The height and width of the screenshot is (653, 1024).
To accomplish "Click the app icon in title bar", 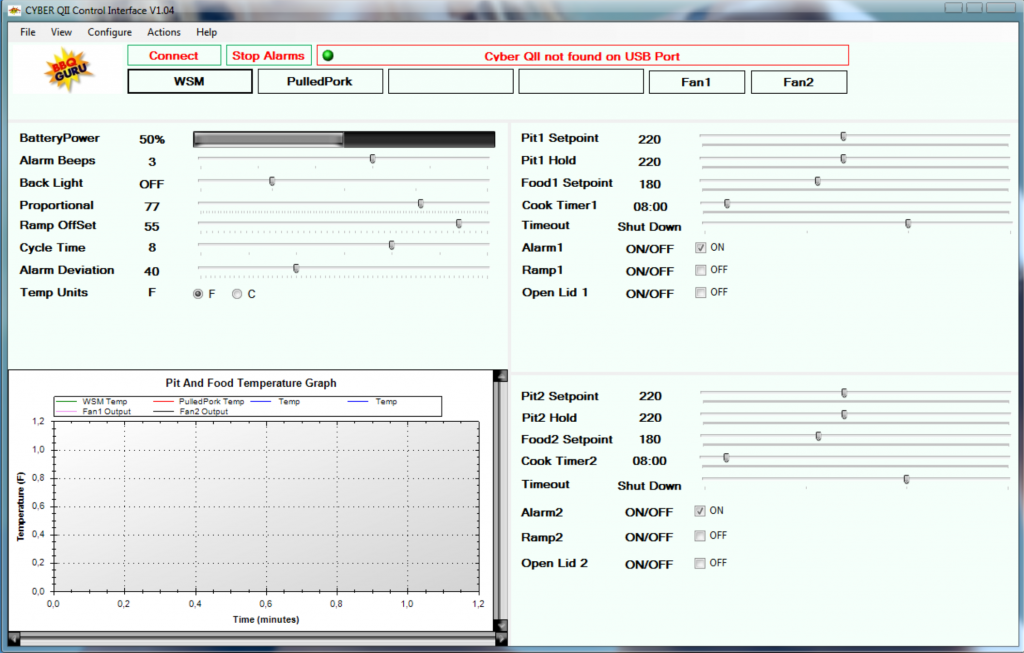I will 14,10.
